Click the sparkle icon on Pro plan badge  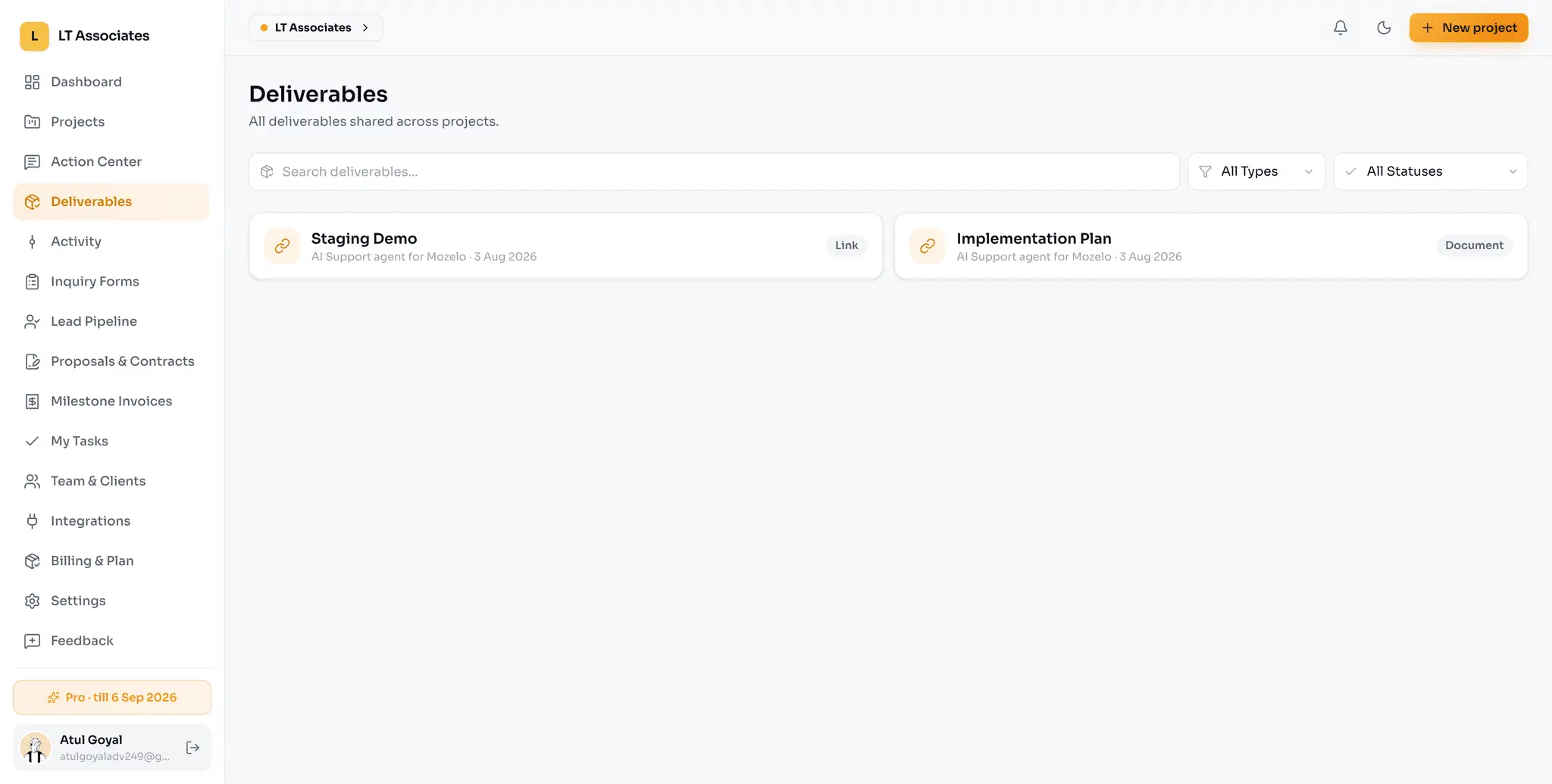(53, 698)
